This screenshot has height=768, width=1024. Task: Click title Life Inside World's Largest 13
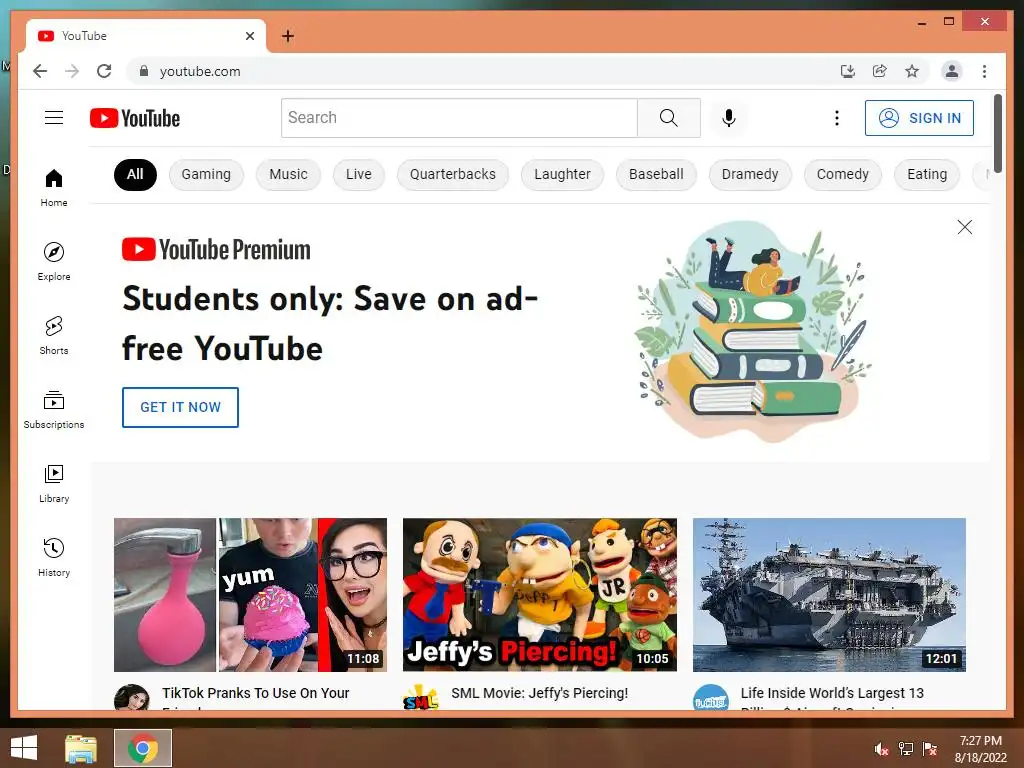[x=832, y=693]
